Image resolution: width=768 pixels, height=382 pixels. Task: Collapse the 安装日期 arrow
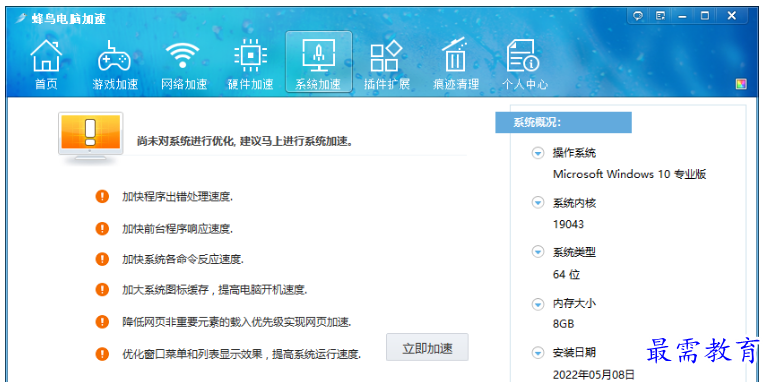pos(538,353)
